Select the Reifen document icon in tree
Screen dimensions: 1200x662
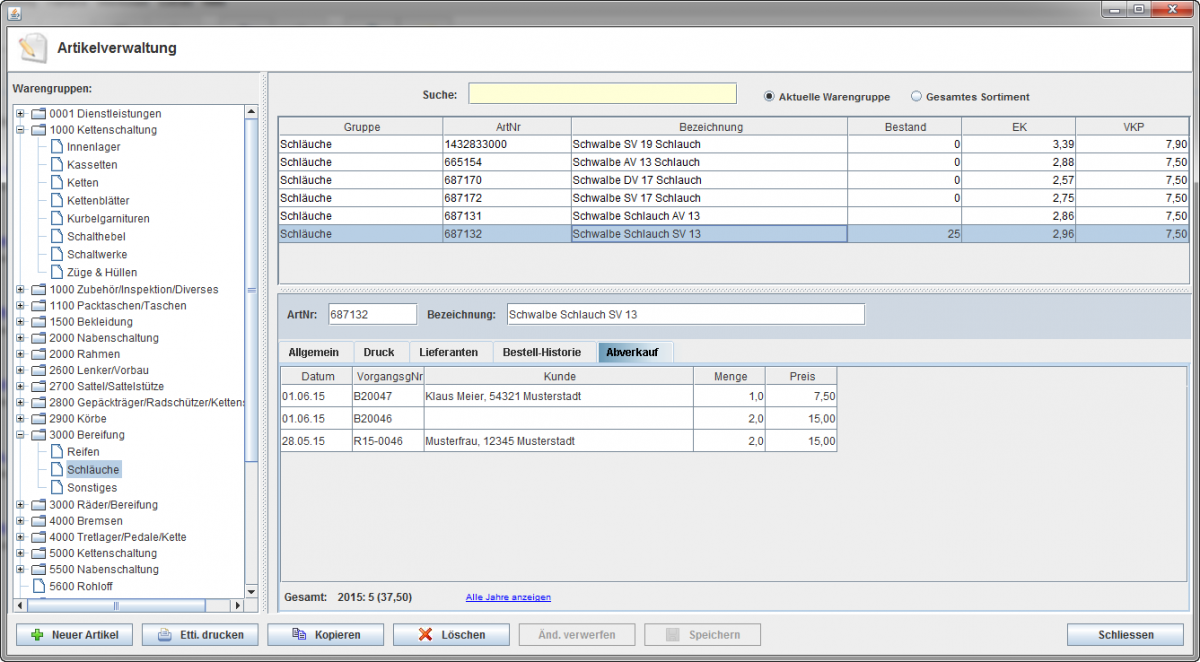(x=57, y=452)
